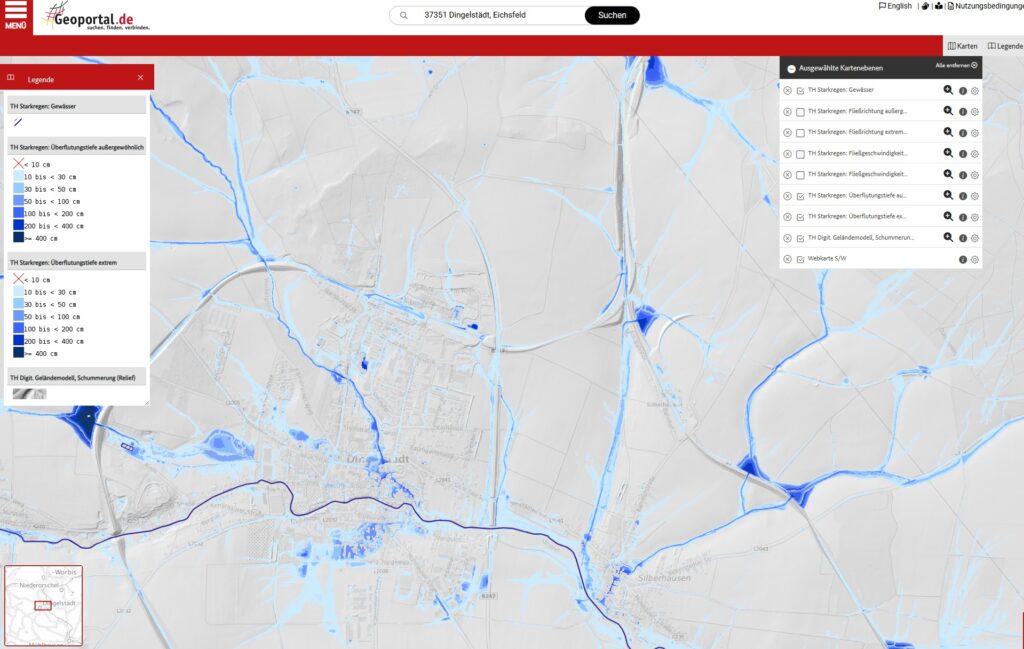Enable the Fließrichtung extrem layer checkbox
Image resolution: width=1024 pixels, height=649 pixels.
[800, 132]
